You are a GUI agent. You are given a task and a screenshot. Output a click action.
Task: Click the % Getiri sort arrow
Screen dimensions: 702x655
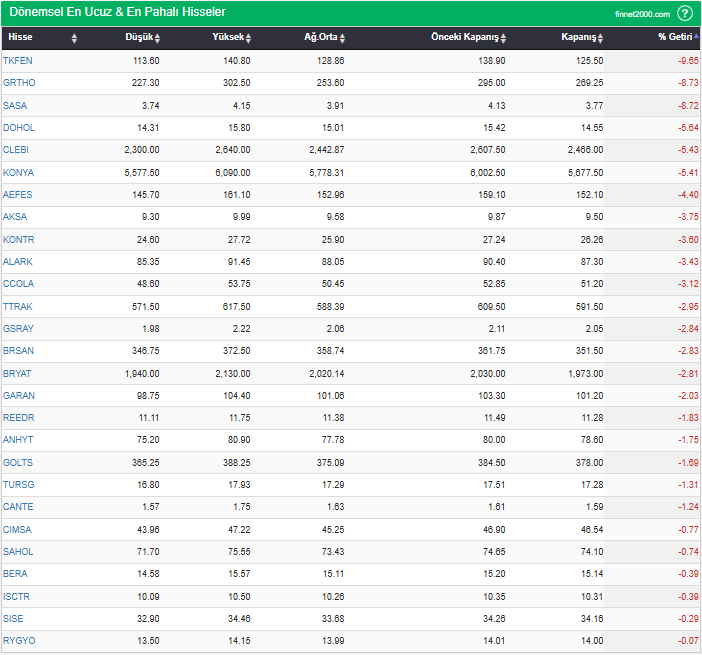click(x=696, y=37)
